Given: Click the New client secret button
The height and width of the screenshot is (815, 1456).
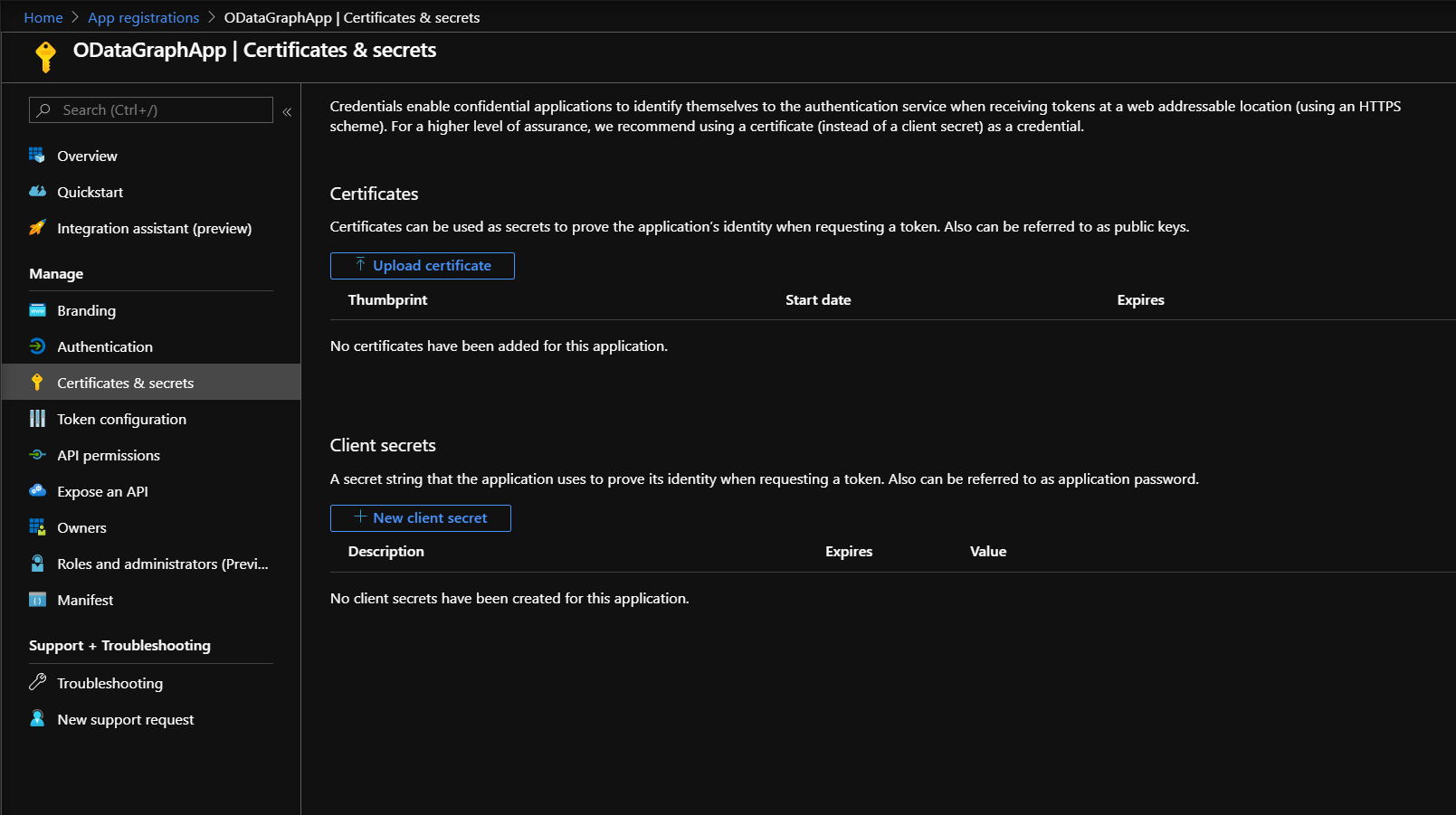Looking at the screenshot, I should tap(421, 518).
